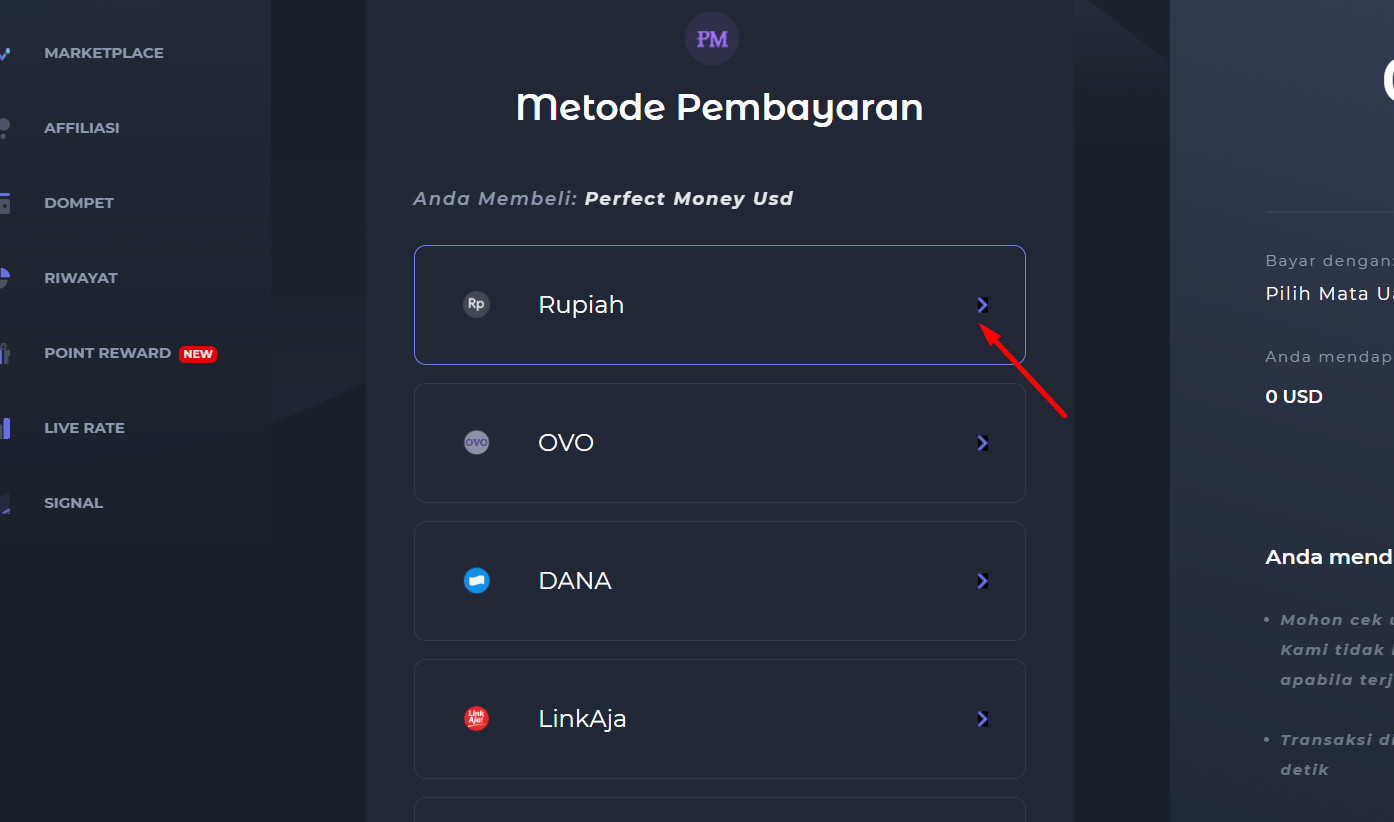The image size is (1394, 822).
Task: Open the Pilih Mata Uang currency selector
Action: pos(1330,294)
